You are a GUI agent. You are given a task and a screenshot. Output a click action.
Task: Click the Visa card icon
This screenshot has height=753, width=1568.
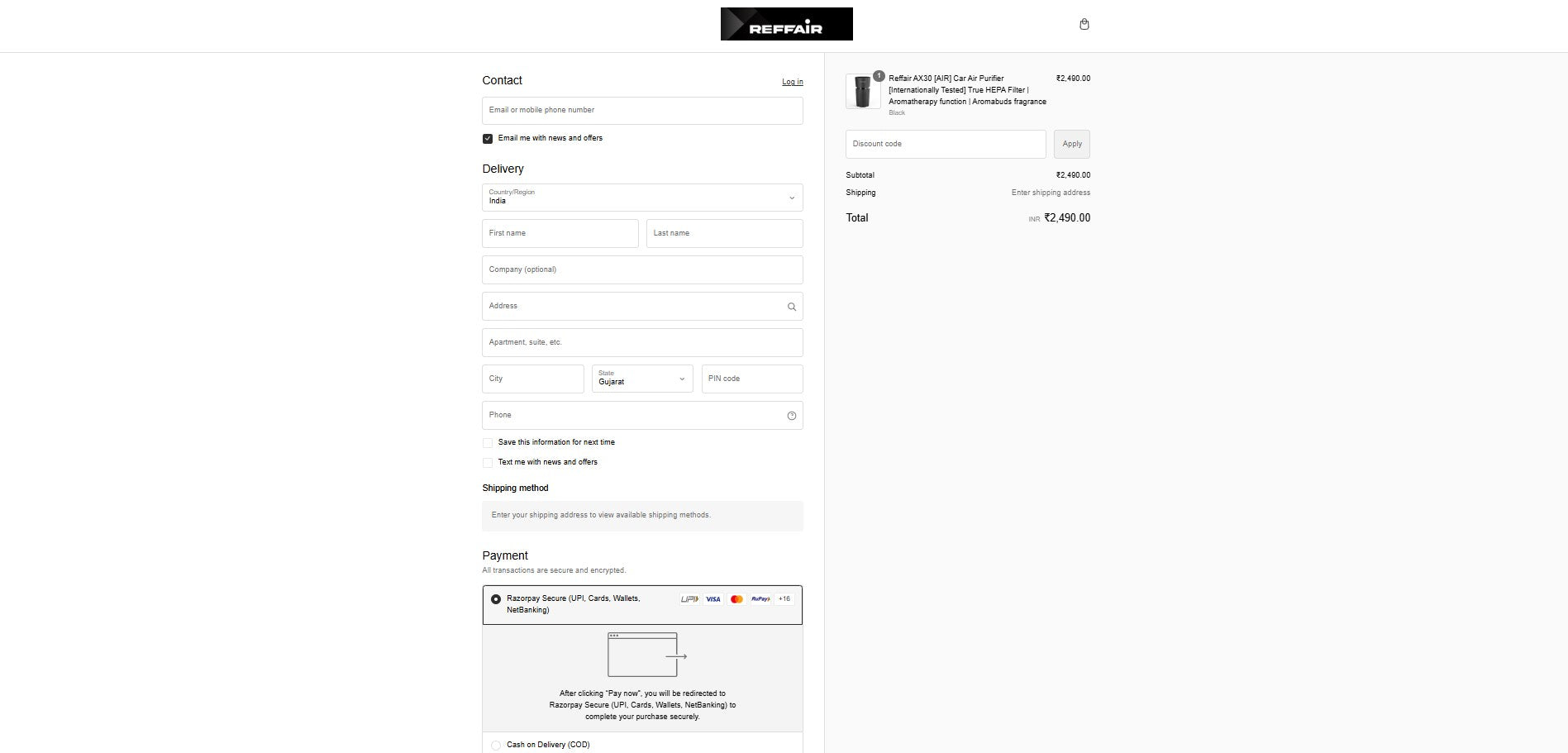click(713, 599)
